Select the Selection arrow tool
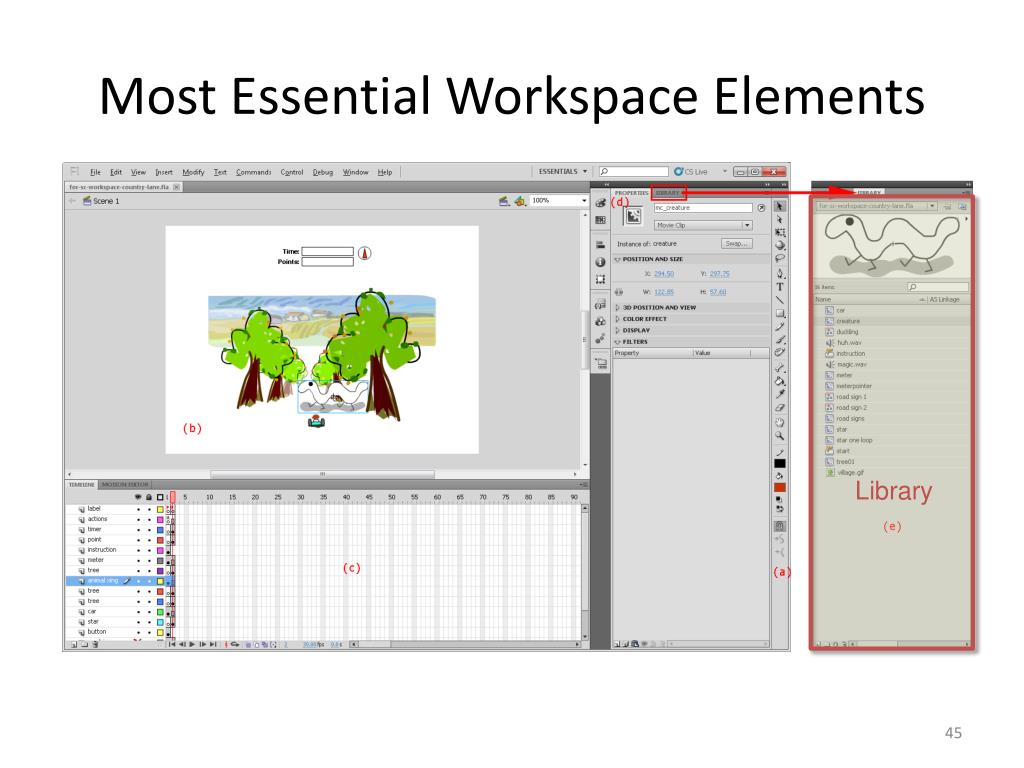This screenshot has height=768, width=1024. tap(780, 206)
